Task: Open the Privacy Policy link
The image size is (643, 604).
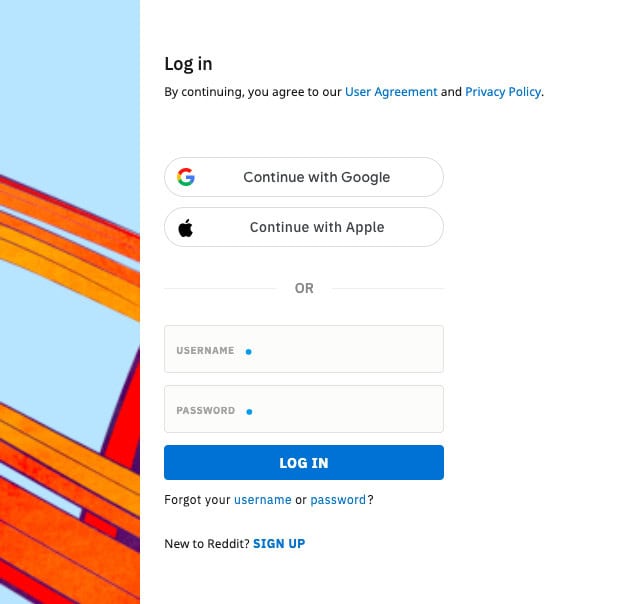Action: coord(503,92)
